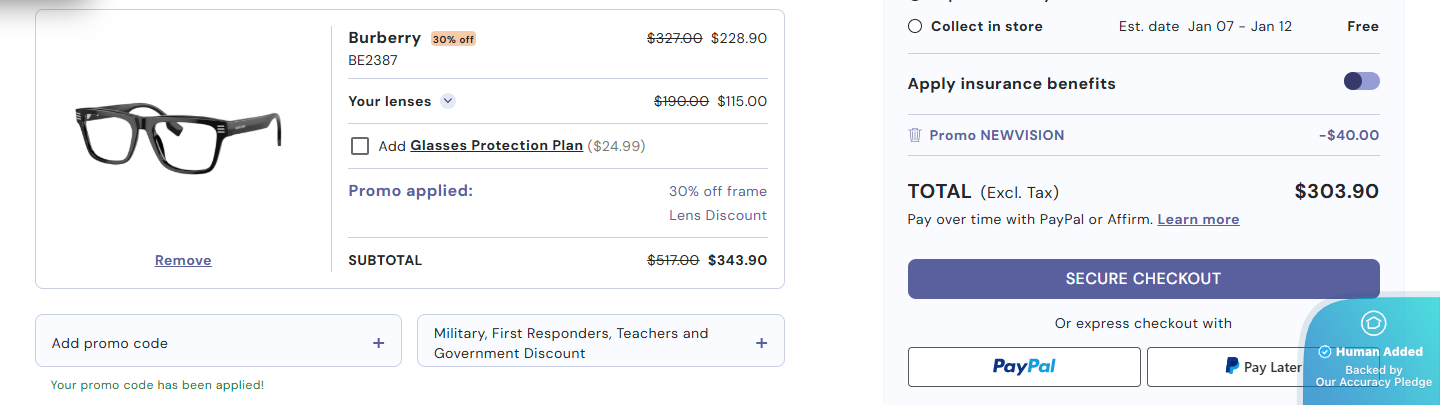Viewport: 1440px width, 405px height.
Task: Open Glasses Protection Plan details link
Action: pyautogui.click(x=496, y=146)
